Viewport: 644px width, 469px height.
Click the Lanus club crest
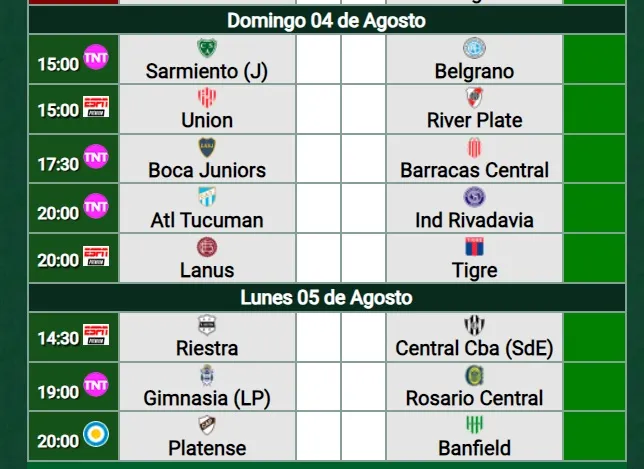pyautogui.click(x=207, y=247)
